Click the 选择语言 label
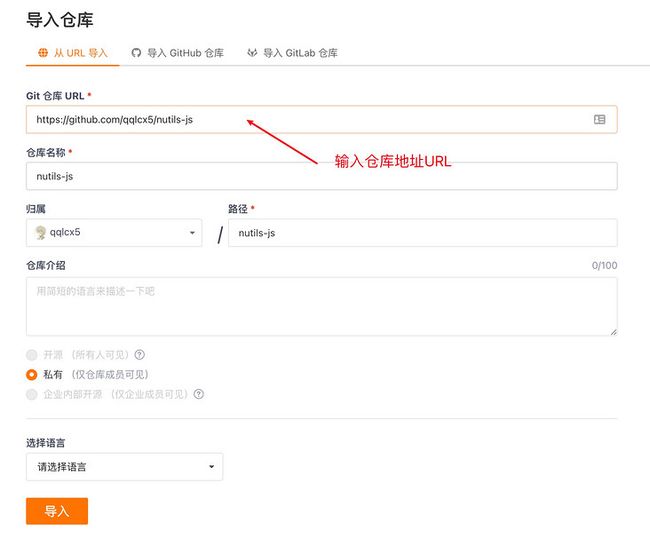The height and width of the screenshot is (539, 650). [46, 443]
